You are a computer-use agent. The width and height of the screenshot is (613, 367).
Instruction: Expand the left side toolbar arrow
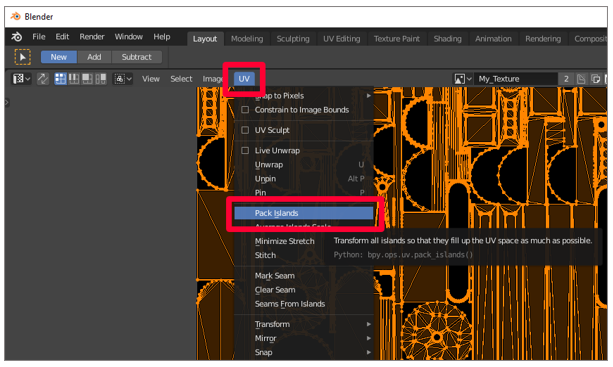point(7,103)
